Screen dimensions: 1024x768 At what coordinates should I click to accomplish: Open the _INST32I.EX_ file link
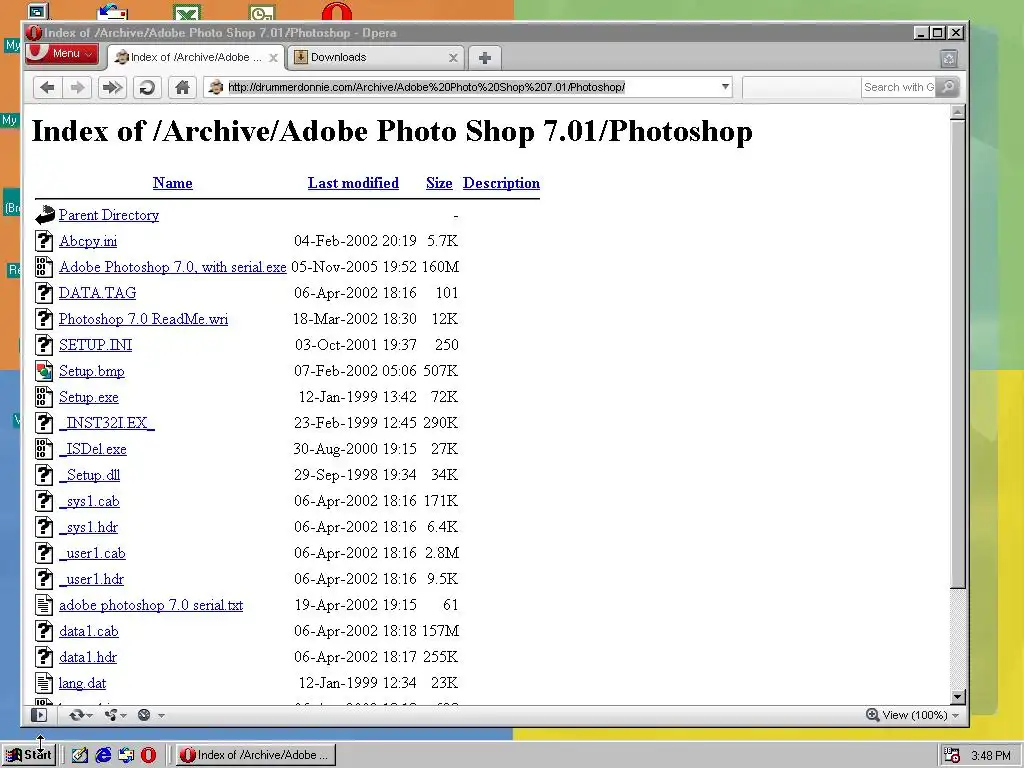pos(106,423)
